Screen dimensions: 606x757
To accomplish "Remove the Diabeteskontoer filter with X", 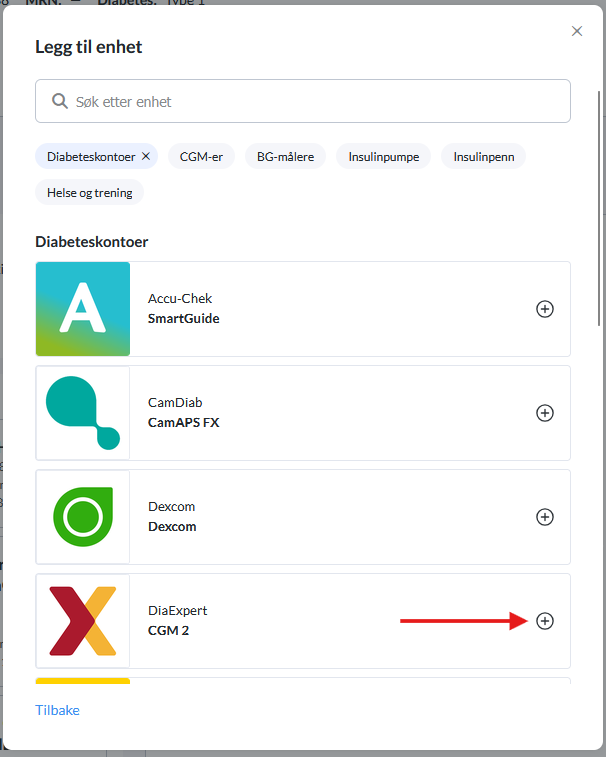I will pos(146,156).
